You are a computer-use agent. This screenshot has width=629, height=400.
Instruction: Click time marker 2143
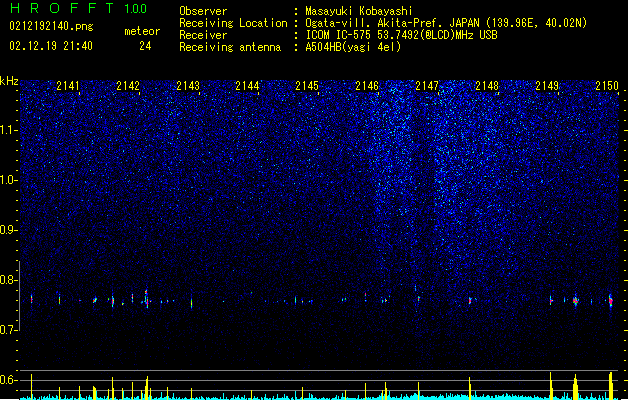pyautogui.click(x=188, y=86)
